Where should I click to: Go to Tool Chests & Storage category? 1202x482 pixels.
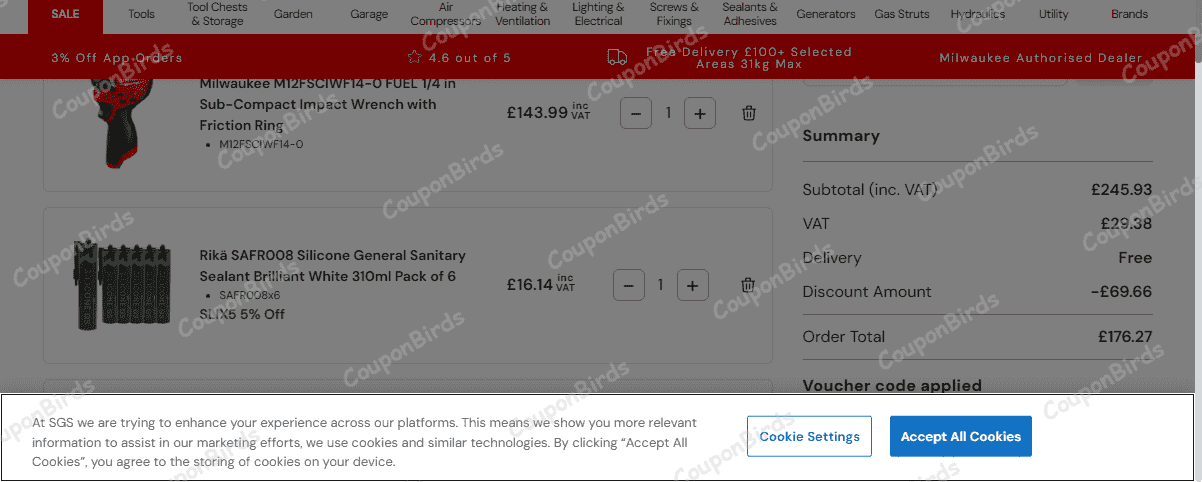coord(217,14)
